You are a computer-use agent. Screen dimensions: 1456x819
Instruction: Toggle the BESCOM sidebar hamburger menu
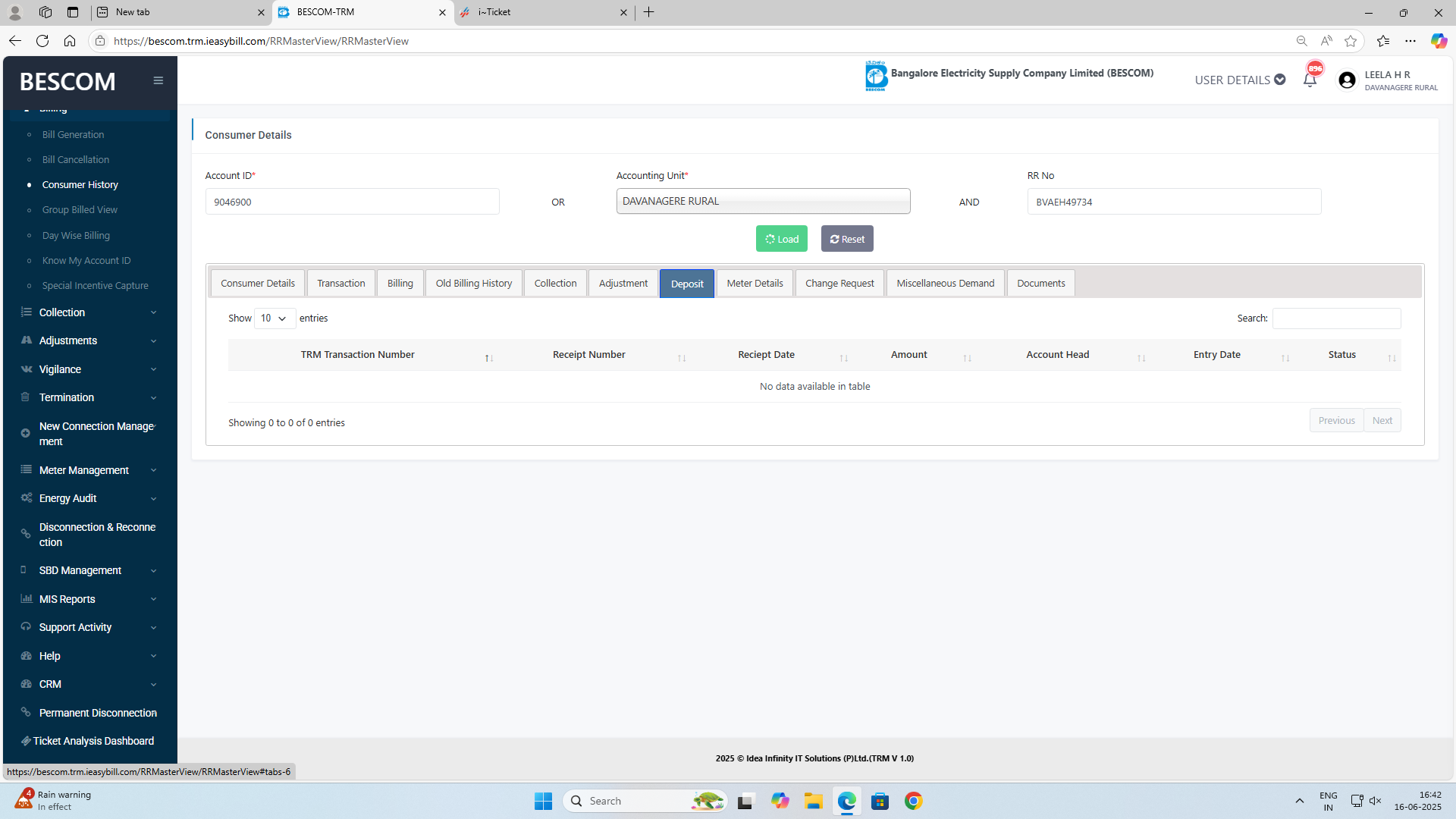pos(158,80)
